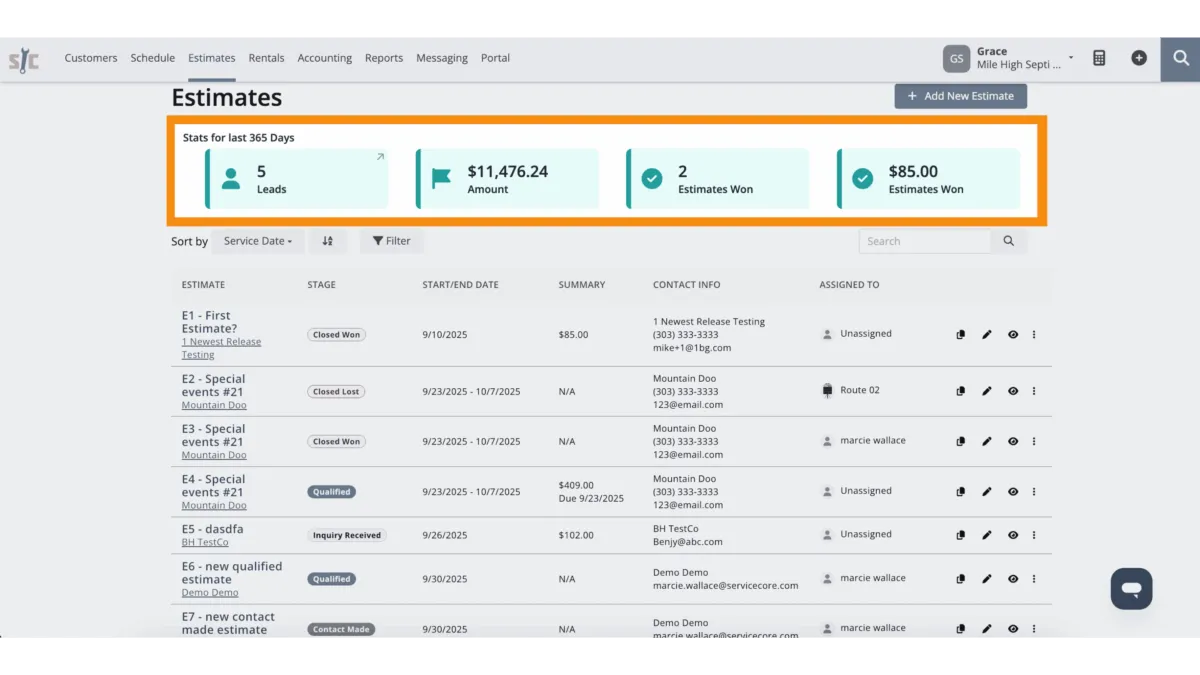1200x675 pixels.
Task: Click Closed Lost stage badge on E2
Action: pos(336,392)
